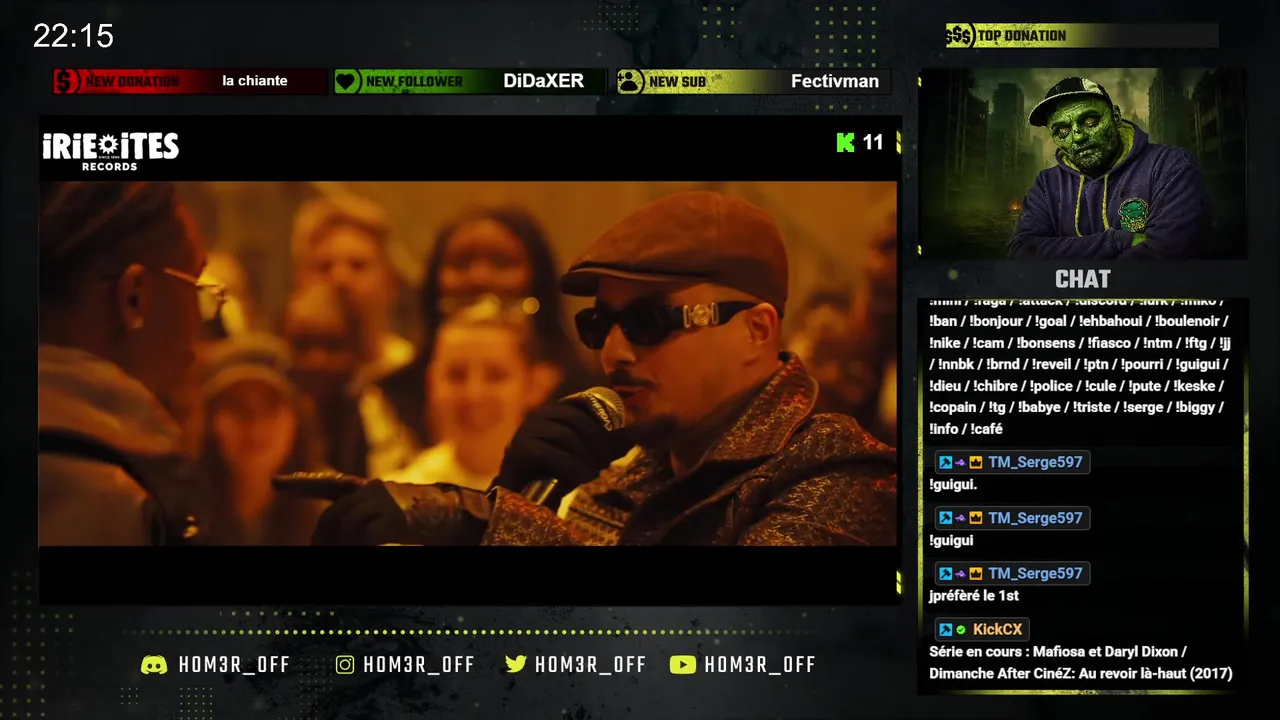This screenshot has width=1280, height=720.
Task: Click the yellow New Sub people icon
Action: 630,81
